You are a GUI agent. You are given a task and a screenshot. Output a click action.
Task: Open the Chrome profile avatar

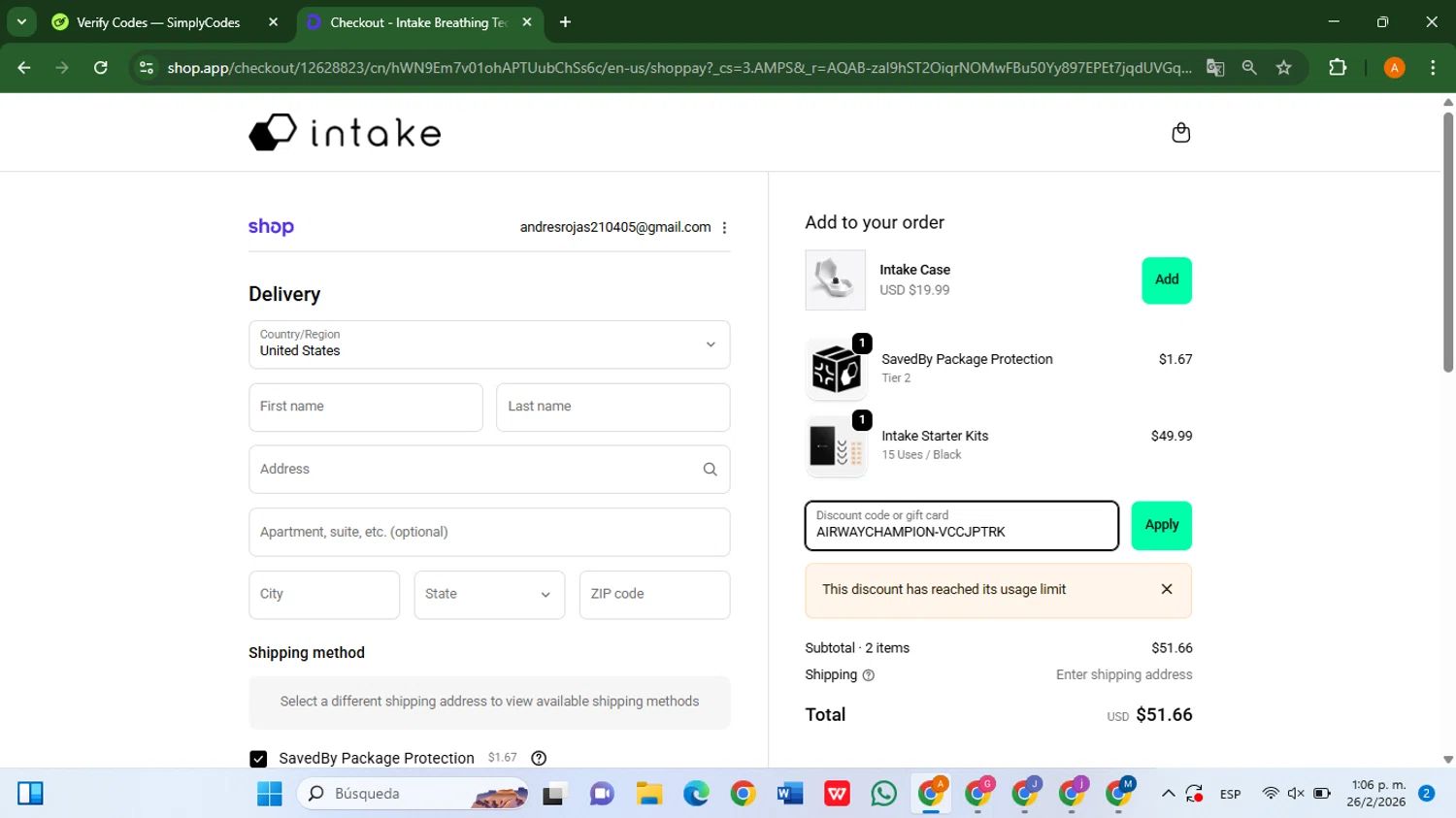tap(1395, 67)
